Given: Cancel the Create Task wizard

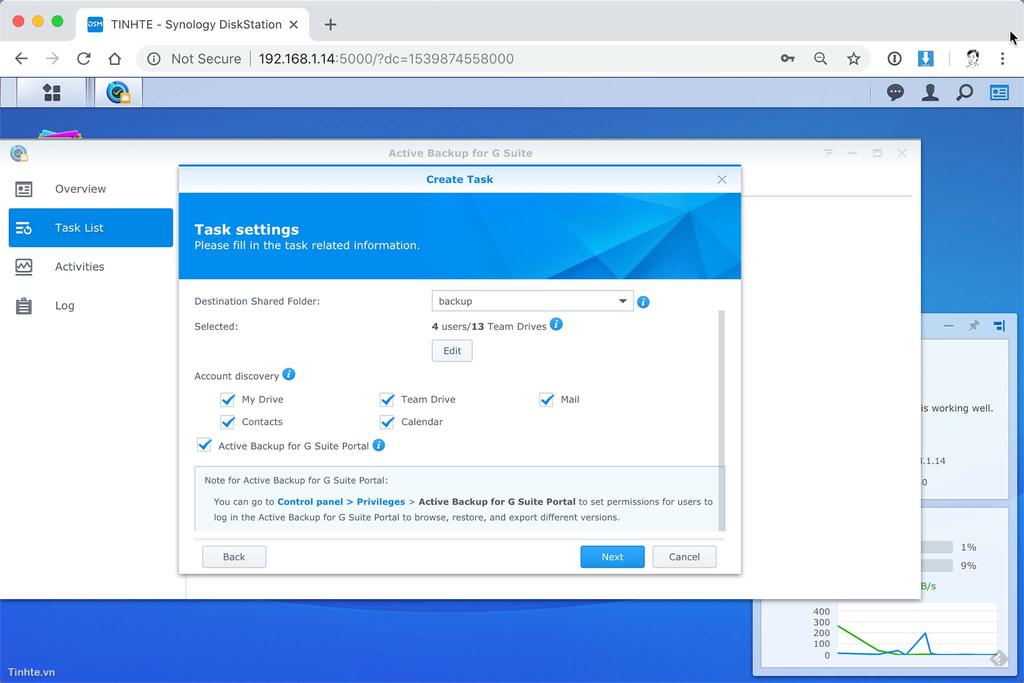Looking at the screenshot, I should pos(684,557).
